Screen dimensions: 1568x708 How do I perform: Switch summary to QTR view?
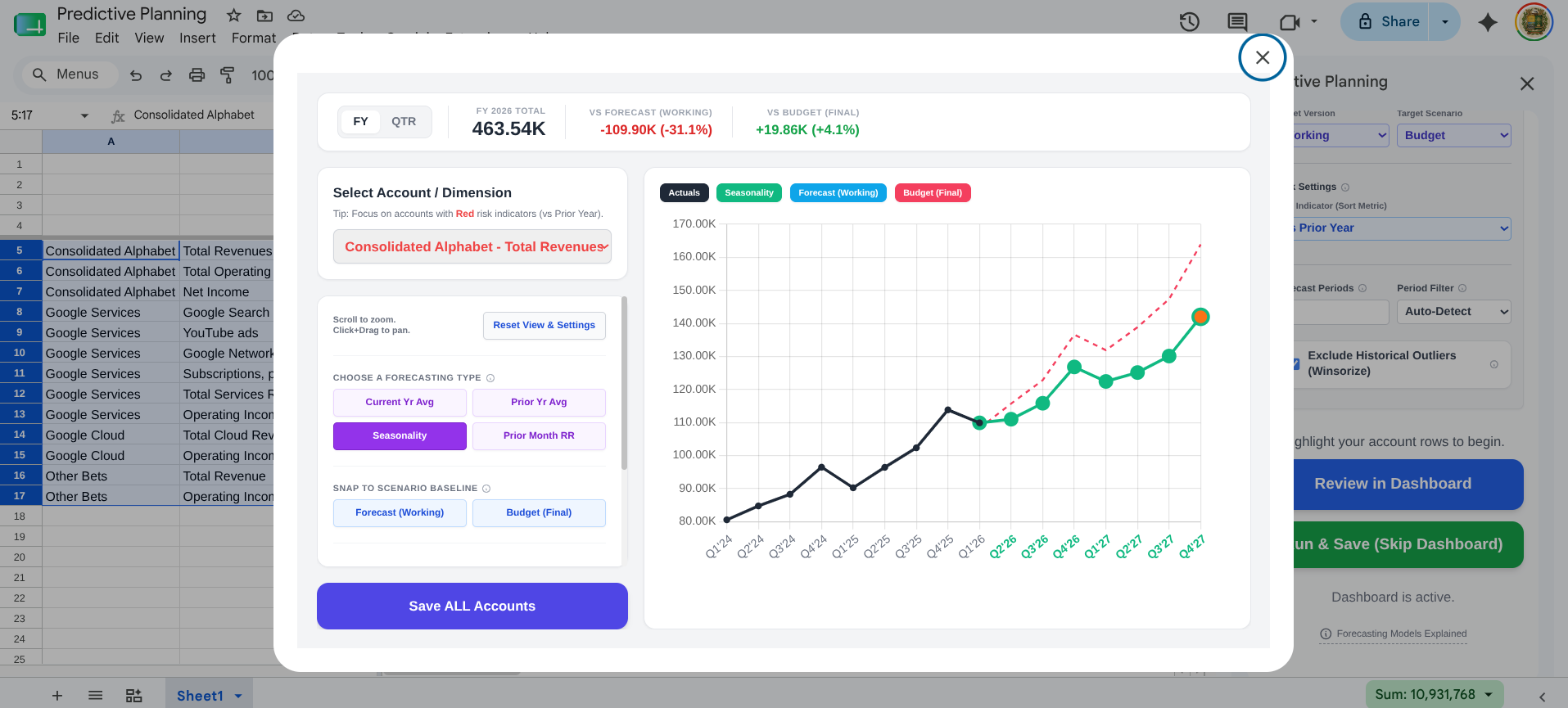click(404, 121)
